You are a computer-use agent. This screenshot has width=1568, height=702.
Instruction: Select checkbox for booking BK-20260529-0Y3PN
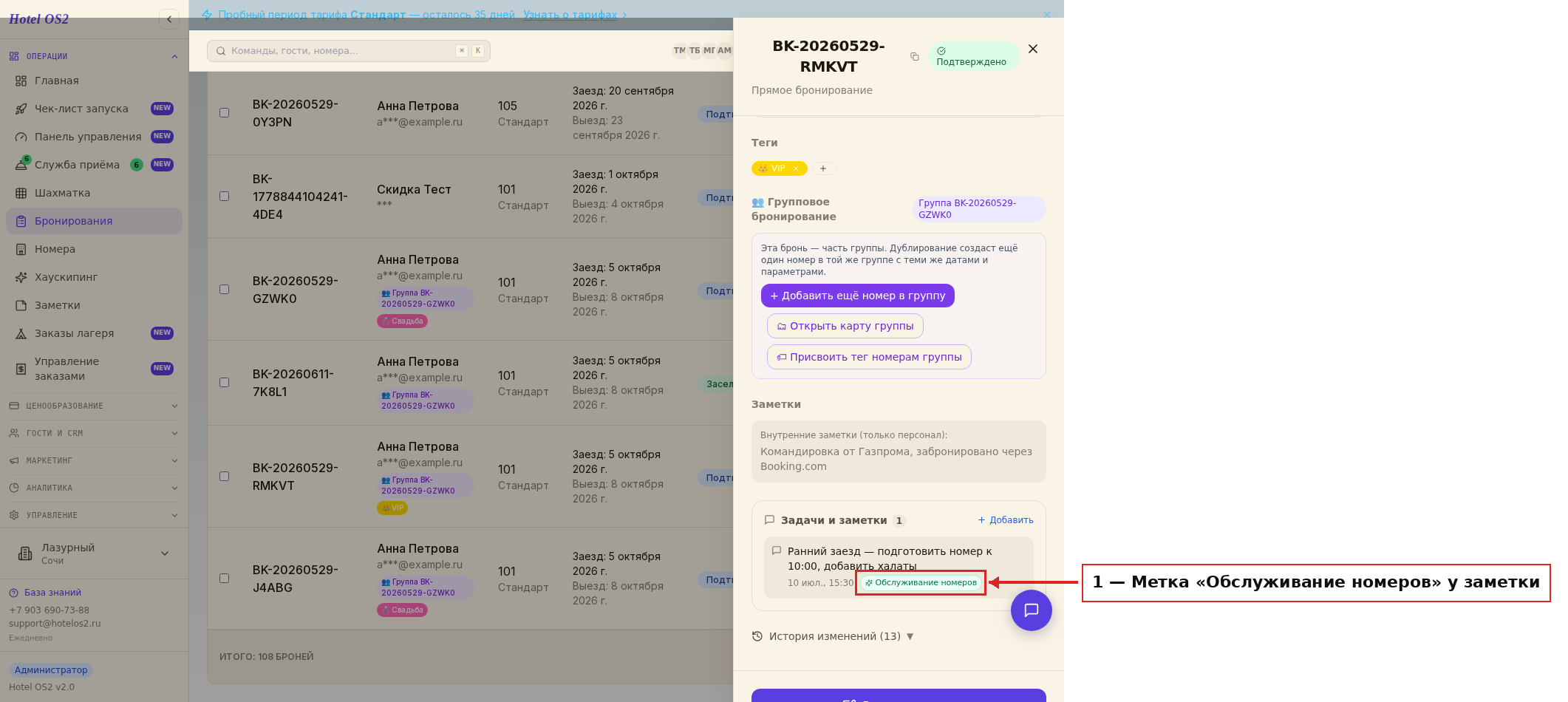click(x=224, y=113)
